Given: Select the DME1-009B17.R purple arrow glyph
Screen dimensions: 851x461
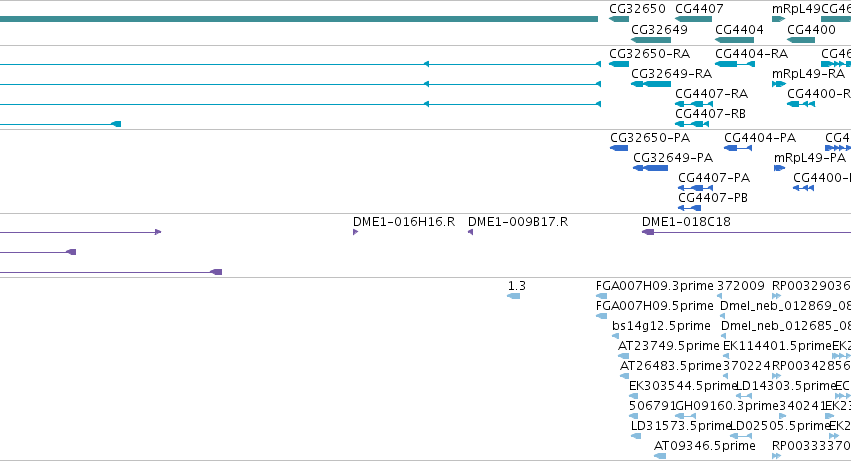Looking at the screenshot, I should coord(471,232).
